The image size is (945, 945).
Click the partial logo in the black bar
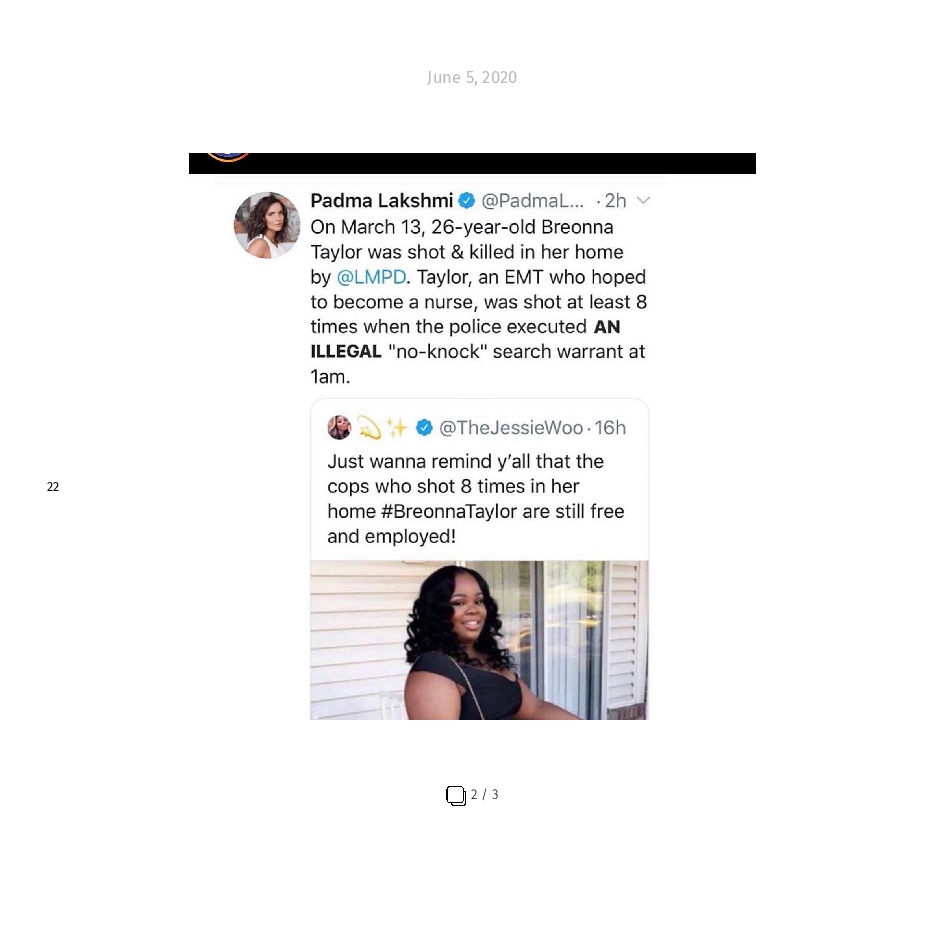click(x=227, y=157)
